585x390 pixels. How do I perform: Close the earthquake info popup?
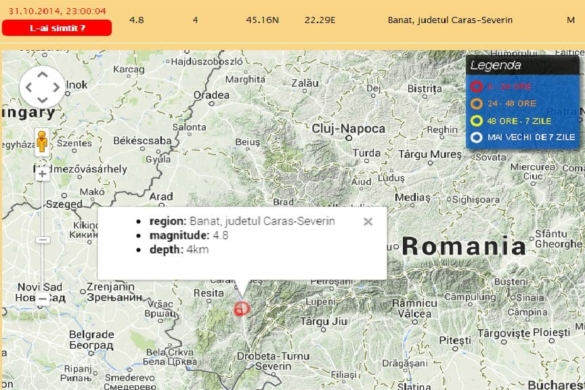tap(368, 222)
